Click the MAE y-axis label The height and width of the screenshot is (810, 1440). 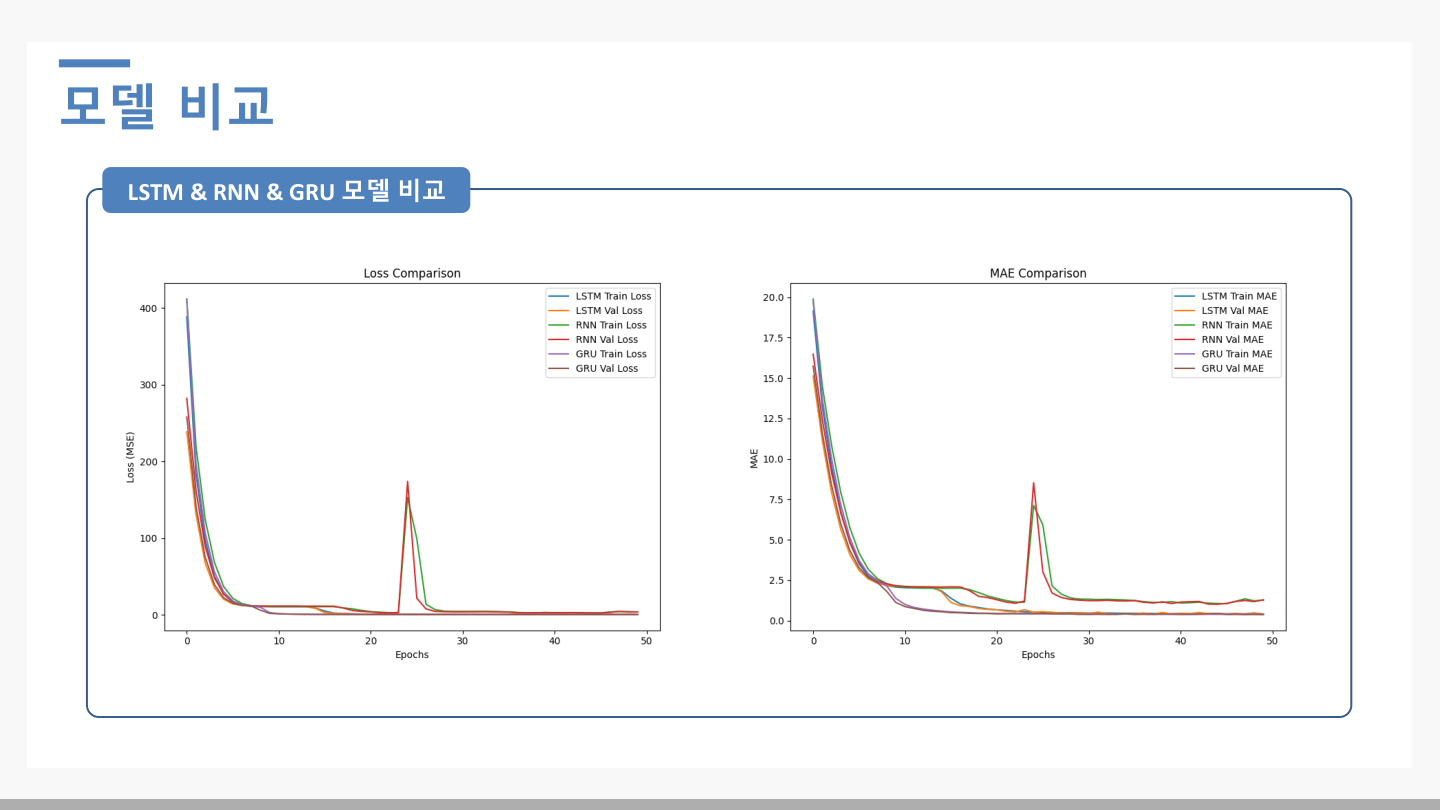pyautogui.click(x=755, y=458)
